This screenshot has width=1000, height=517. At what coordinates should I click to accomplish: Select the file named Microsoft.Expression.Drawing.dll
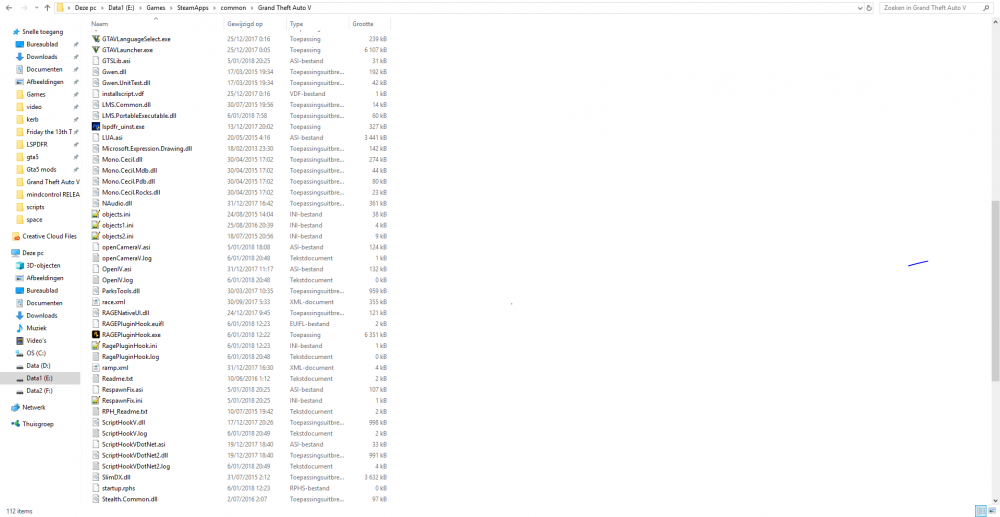[x=147, y=149]
